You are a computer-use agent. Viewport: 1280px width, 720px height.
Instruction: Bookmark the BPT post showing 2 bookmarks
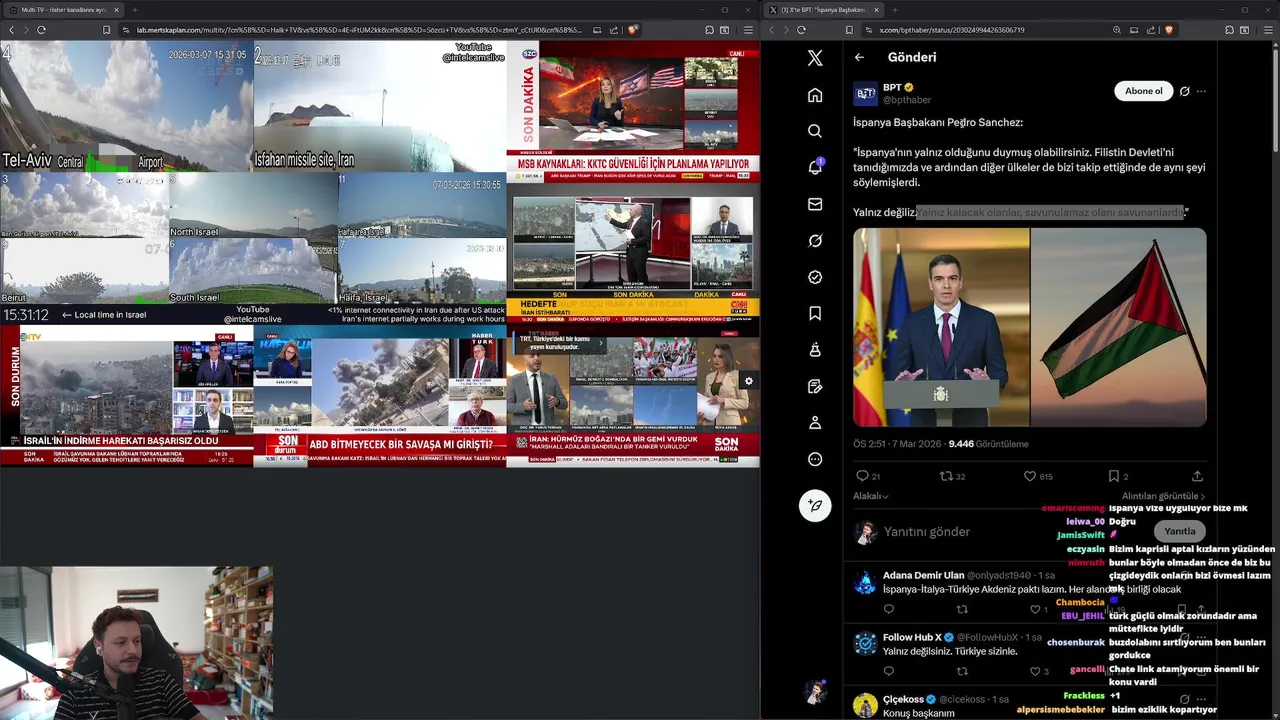[x=1113, y=476]
